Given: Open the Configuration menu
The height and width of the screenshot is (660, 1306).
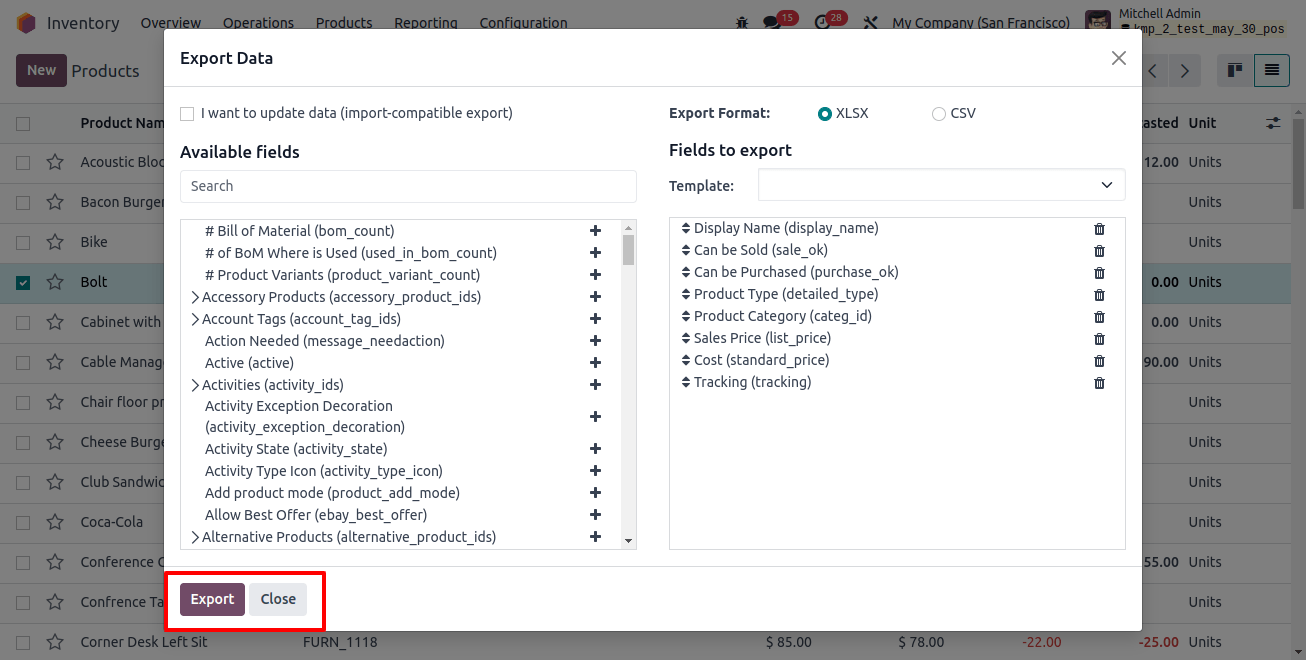Looking at the screenshot, I should pos(523,22).
